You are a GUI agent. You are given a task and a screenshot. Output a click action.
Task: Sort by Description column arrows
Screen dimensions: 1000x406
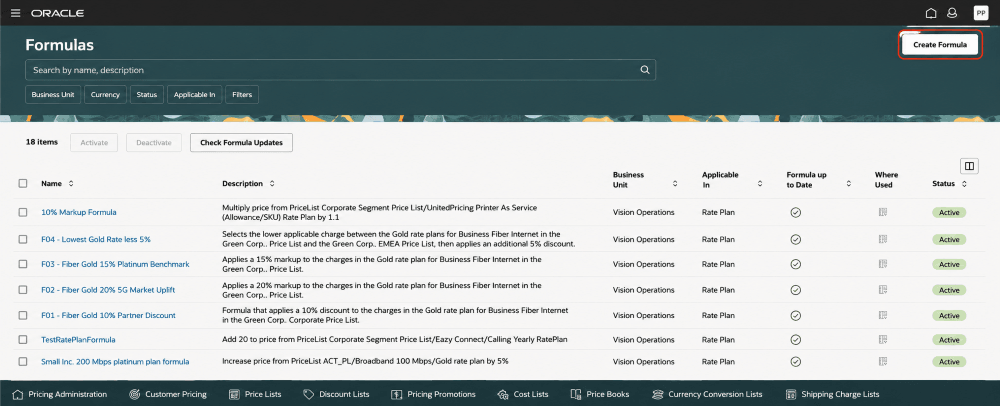click(x=272, y=184)
